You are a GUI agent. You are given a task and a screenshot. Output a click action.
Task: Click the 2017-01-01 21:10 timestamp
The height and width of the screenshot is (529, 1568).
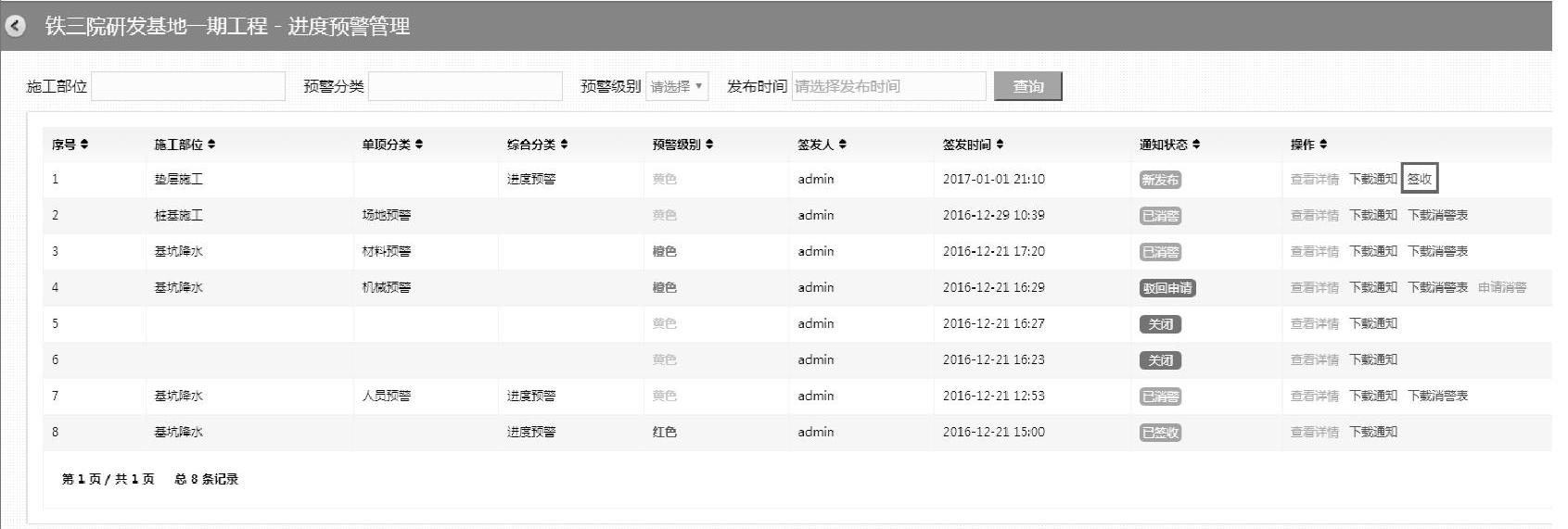(993, 180)
